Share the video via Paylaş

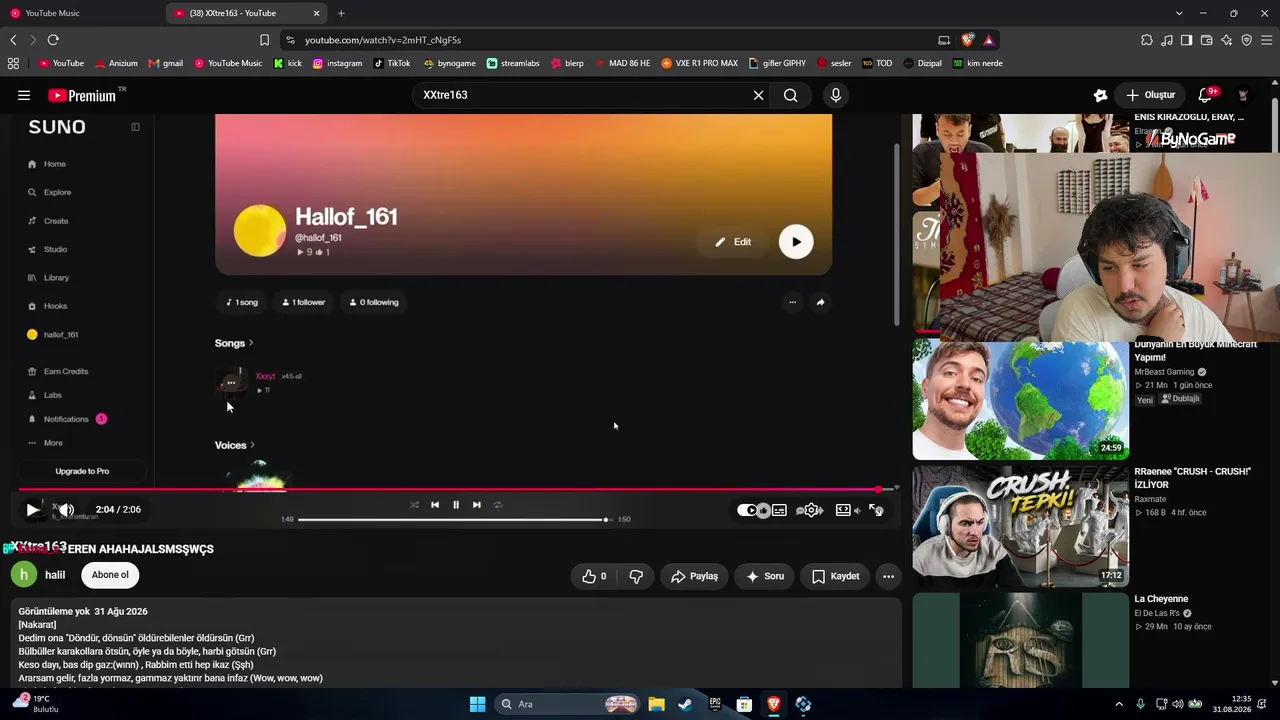pos(694,576)
